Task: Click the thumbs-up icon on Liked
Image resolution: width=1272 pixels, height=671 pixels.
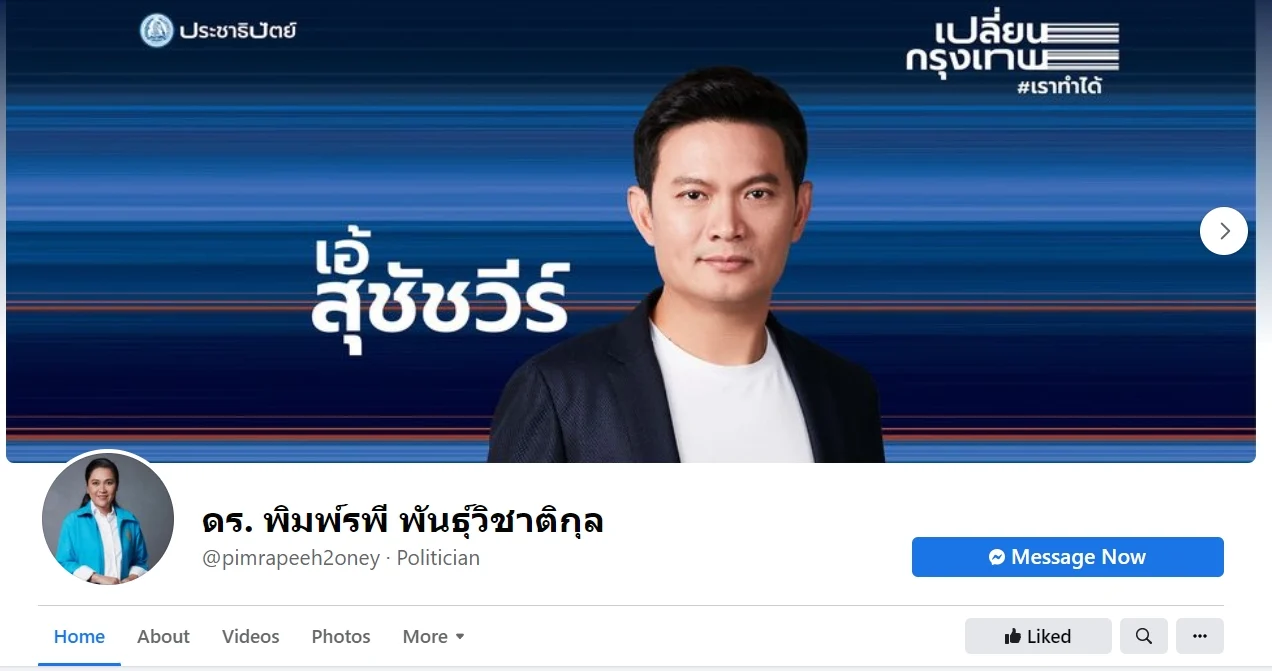Action: click(x=1013, y=636)
